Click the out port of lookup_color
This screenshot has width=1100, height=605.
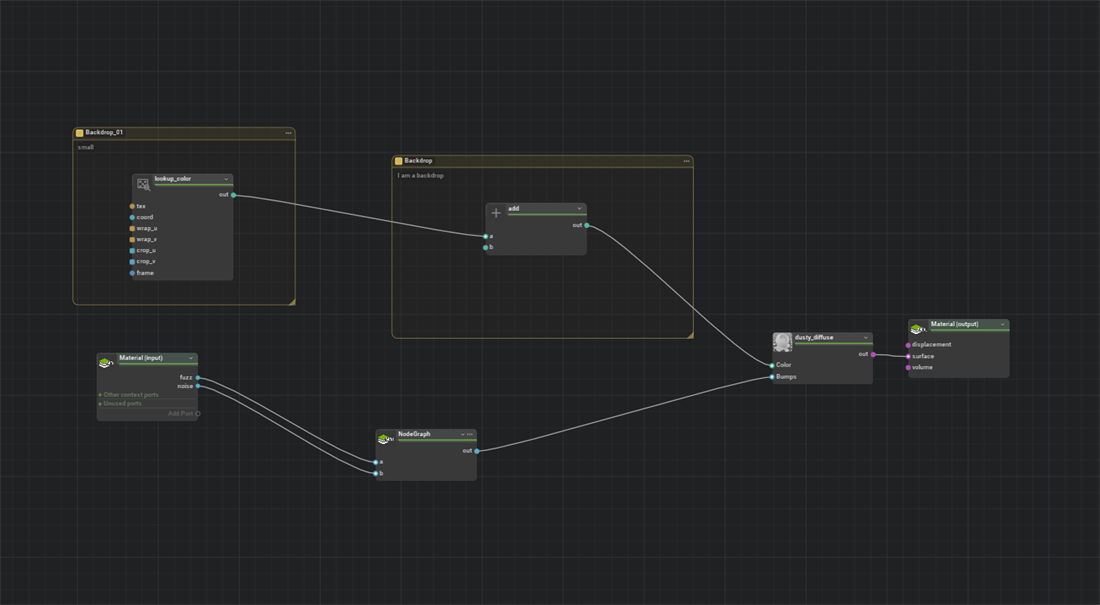[234, 195]
